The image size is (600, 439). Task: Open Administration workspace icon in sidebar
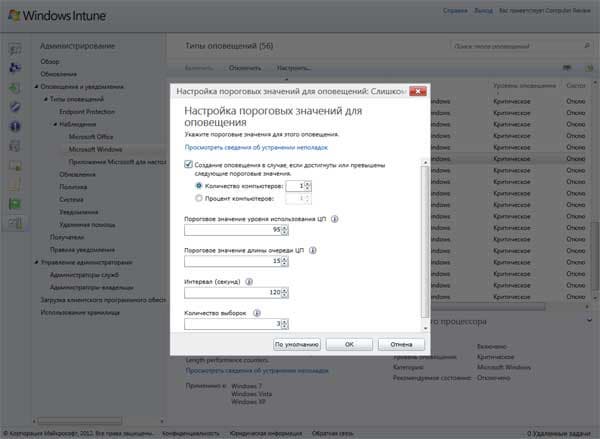click(15, 223)
